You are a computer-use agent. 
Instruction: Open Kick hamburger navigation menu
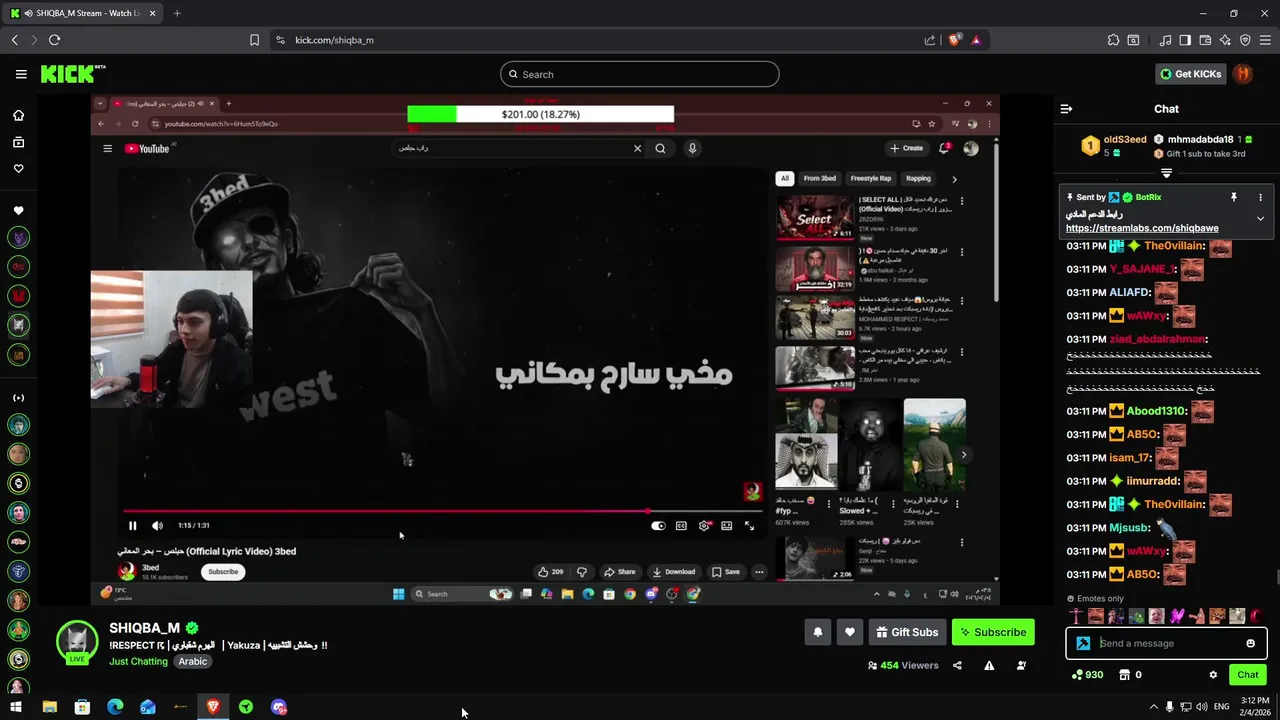tap(21, 74)
